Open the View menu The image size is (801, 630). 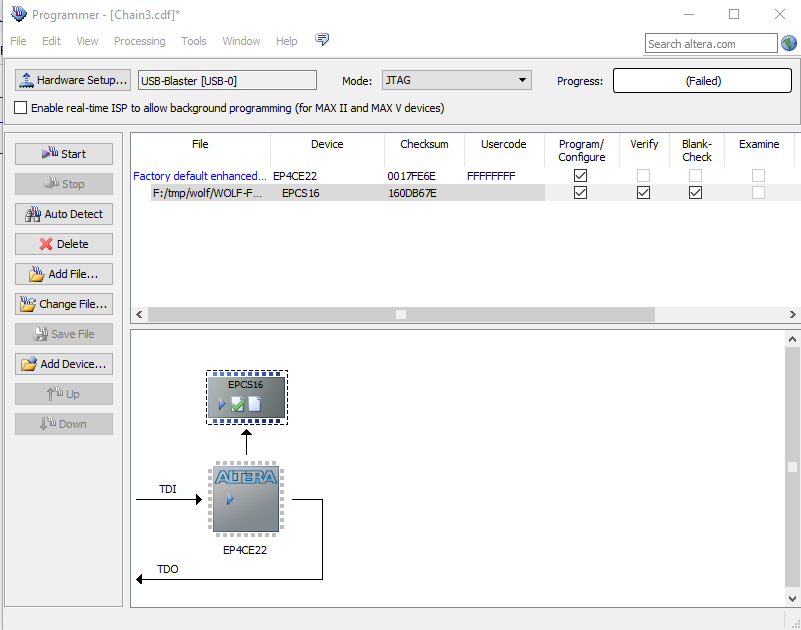(x=87, y=41)
